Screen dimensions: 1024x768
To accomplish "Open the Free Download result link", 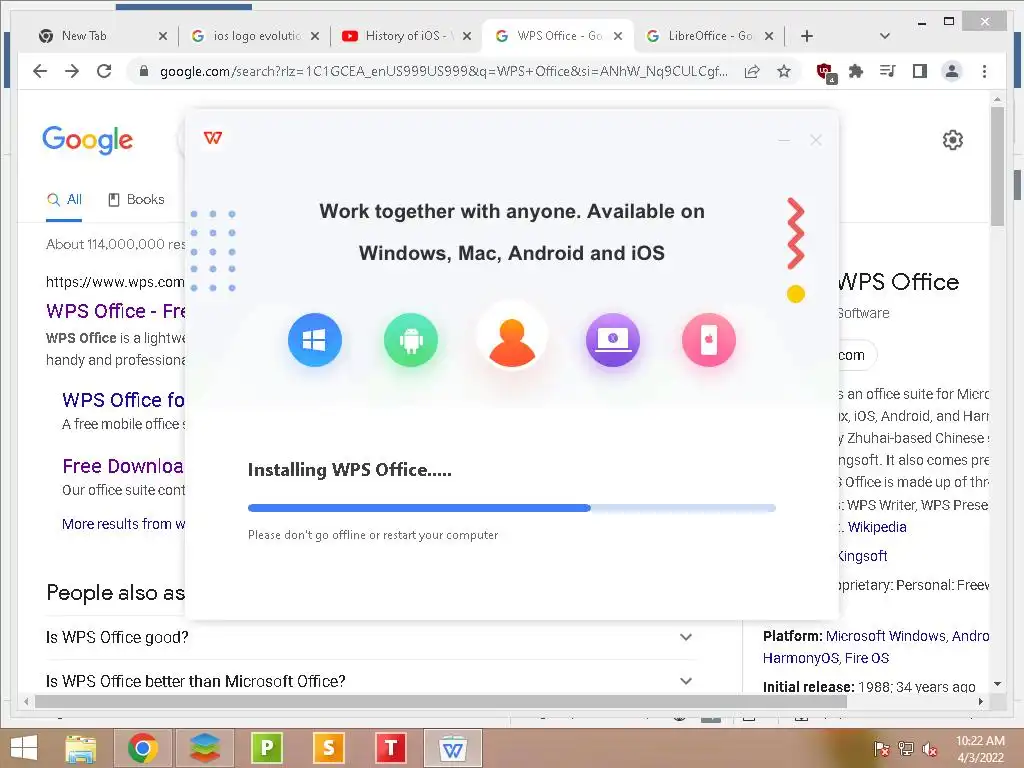I will pyautogui.click(x=123, y=466).
